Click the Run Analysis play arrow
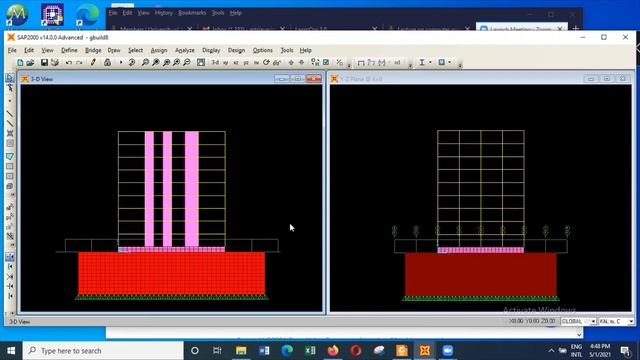Image resolution: width=640 pixels, height=360 pixels. coord(121,62)
